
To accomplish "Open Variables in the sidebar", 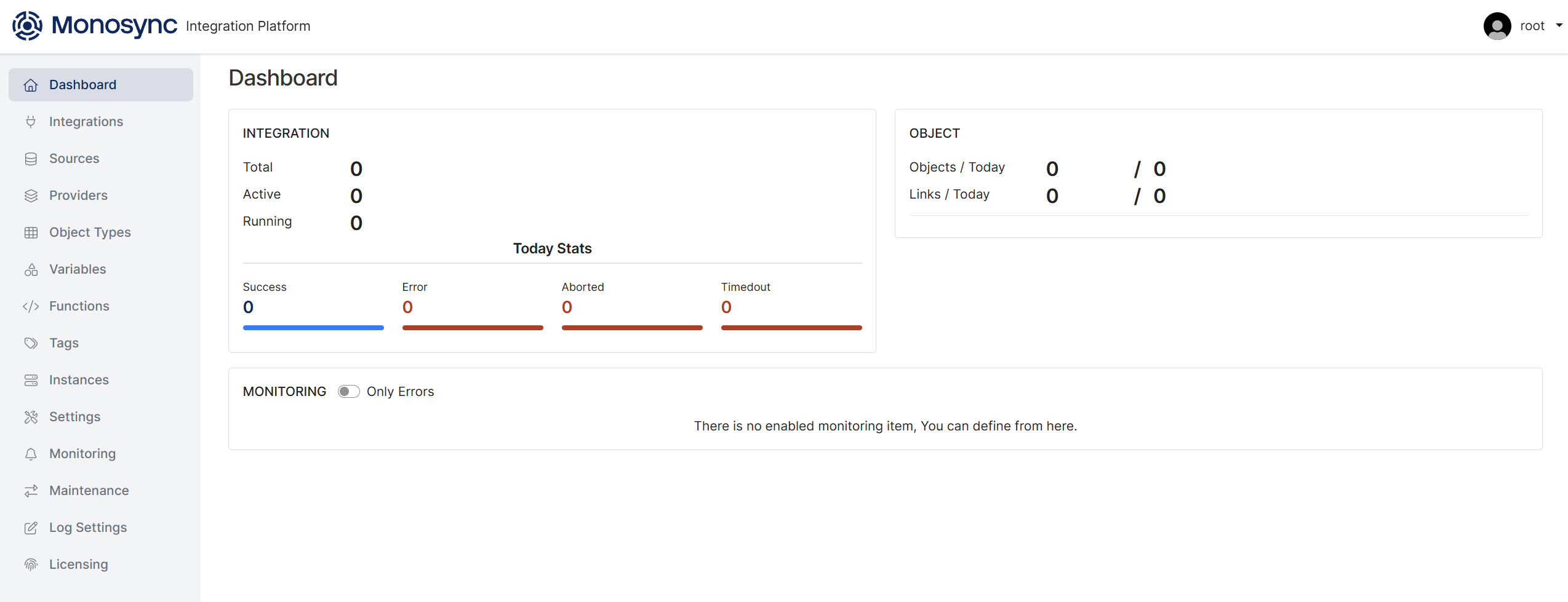I will (x=78, y=269).
